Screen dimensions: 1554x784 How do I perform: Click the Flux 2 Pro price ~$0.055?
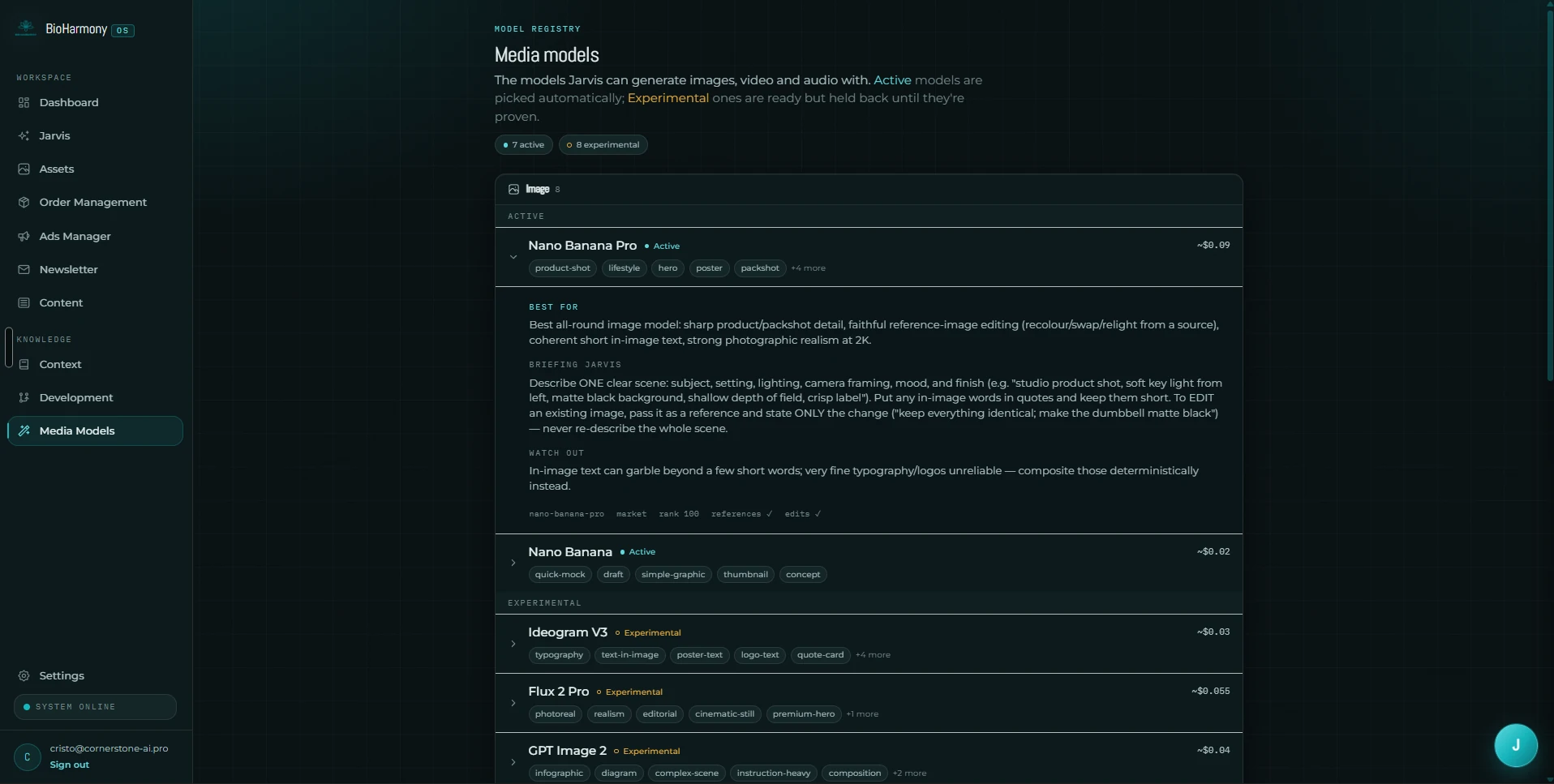pos(1211,692)
